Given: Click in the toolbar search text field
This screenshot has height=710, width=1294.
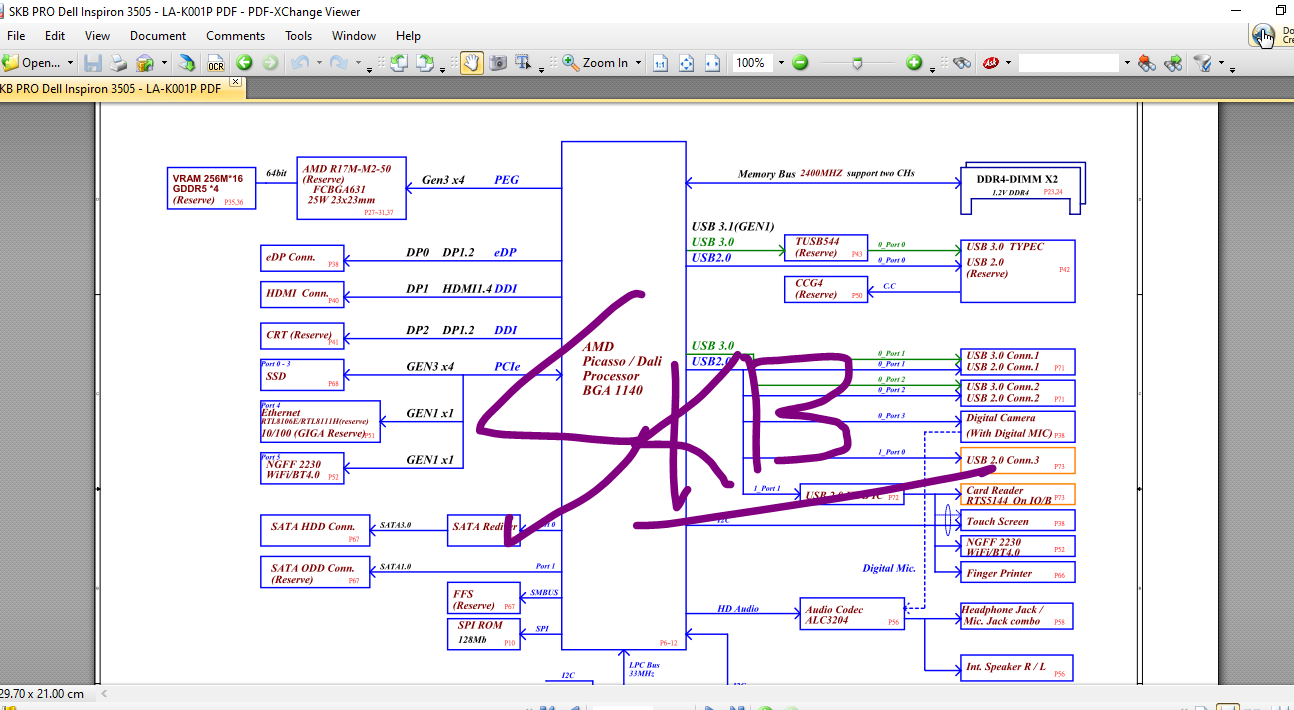Looking at the screenshot, I should click(1068, 63).
